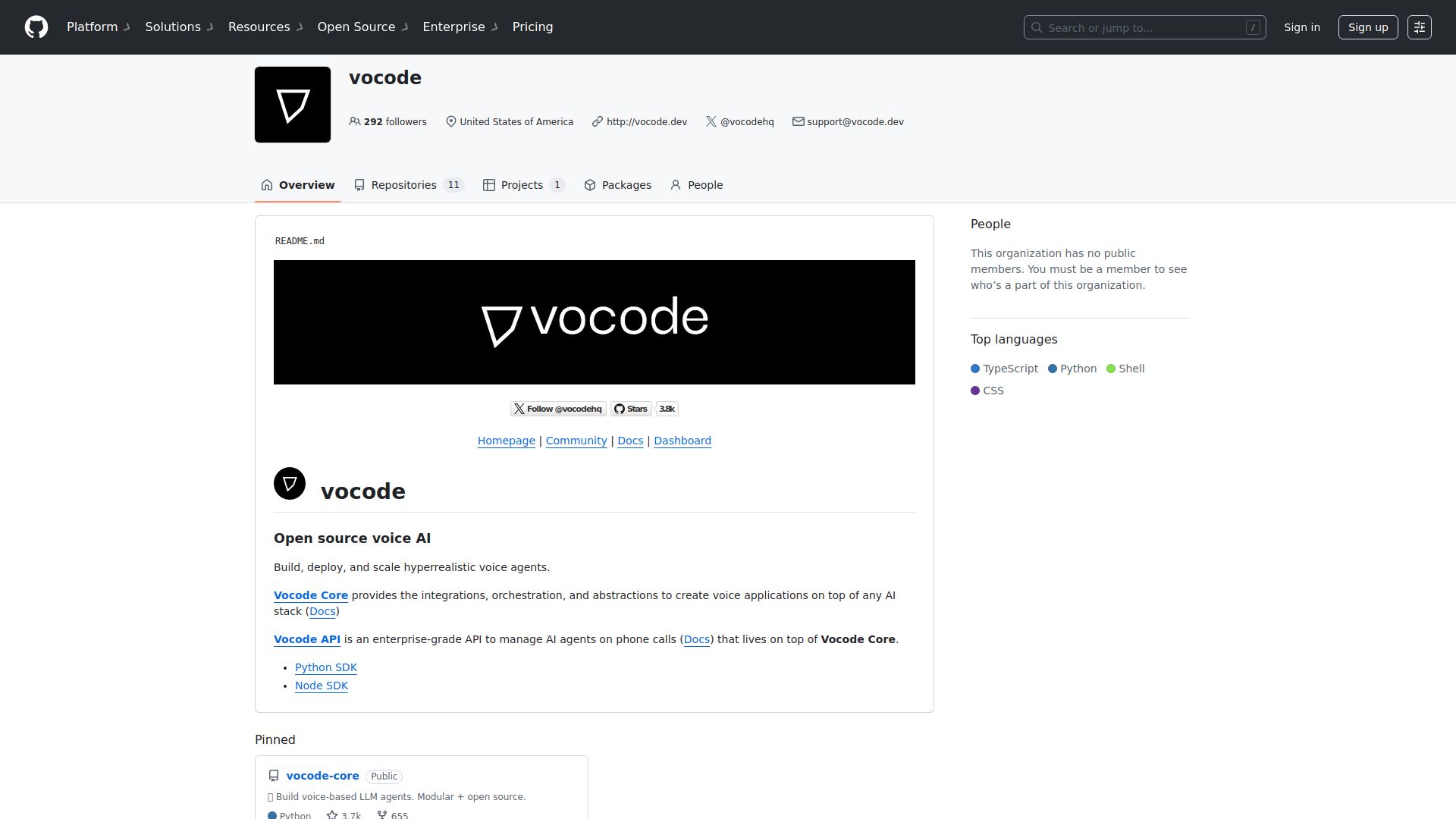Image resolution: width=1456 pixels, height=819 pixels.
Task: Open the command palette icon in top bar
Action: coord(1420,27)
